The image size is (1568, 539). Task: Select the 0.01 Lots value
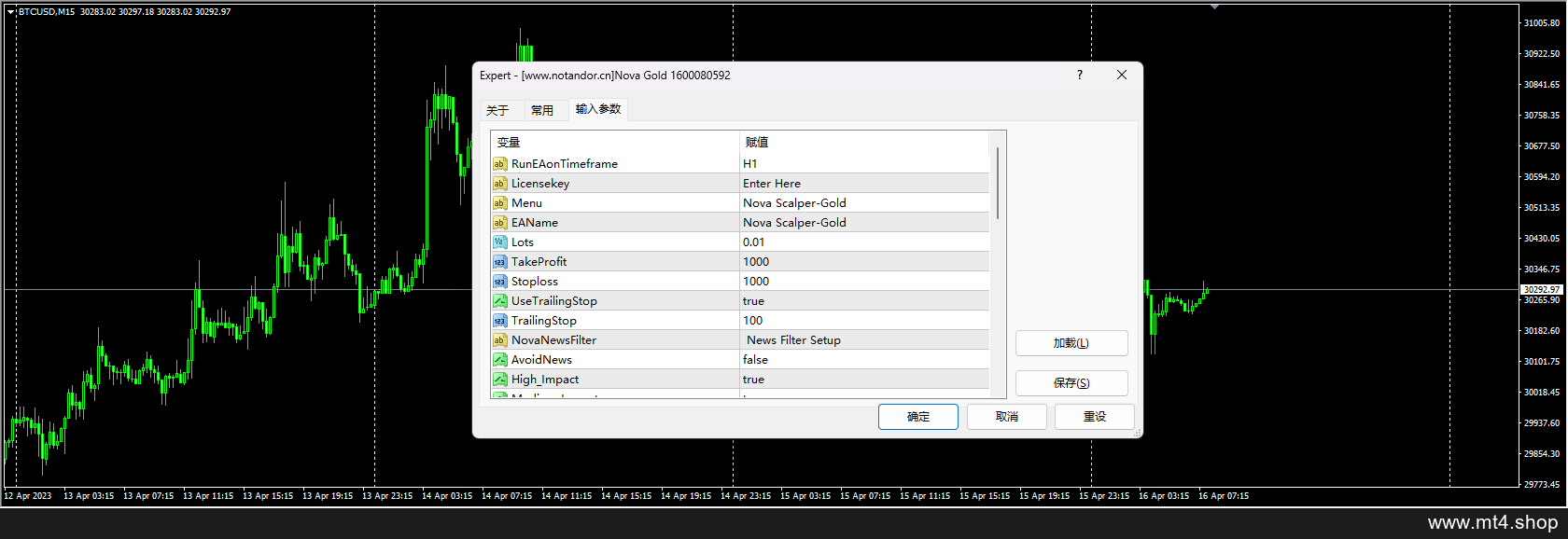coord(754,242)
